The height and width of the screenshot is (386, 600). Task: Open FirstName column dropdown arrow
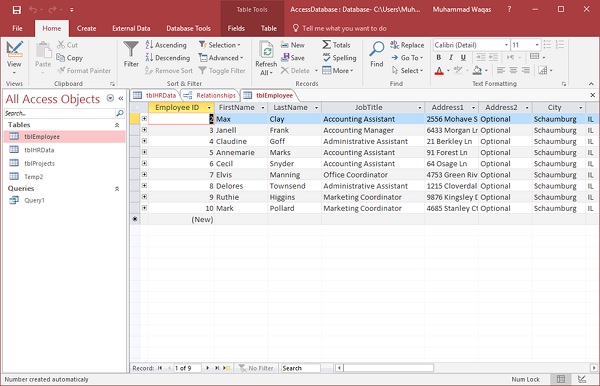[262, 108]
